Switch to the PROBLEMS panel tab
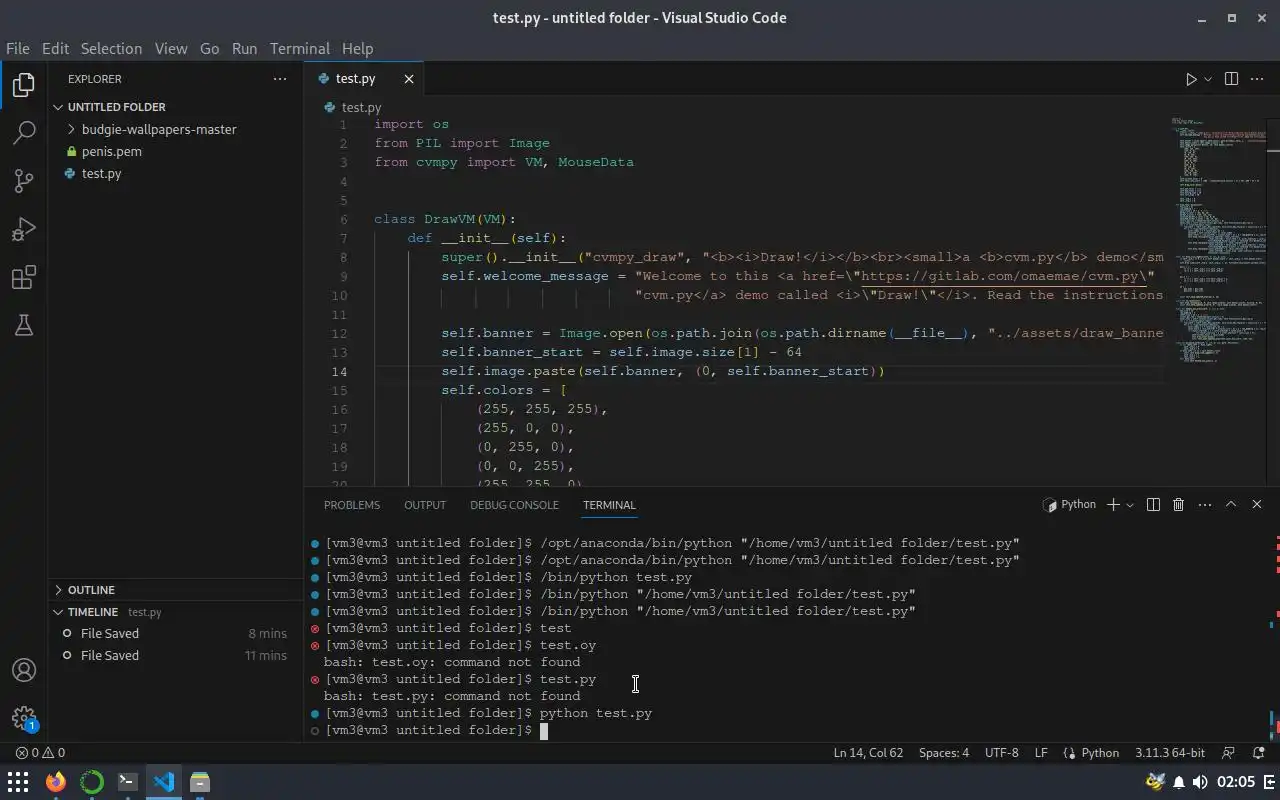This screenshot has width=1280, height=800. (x=352, y=505)
